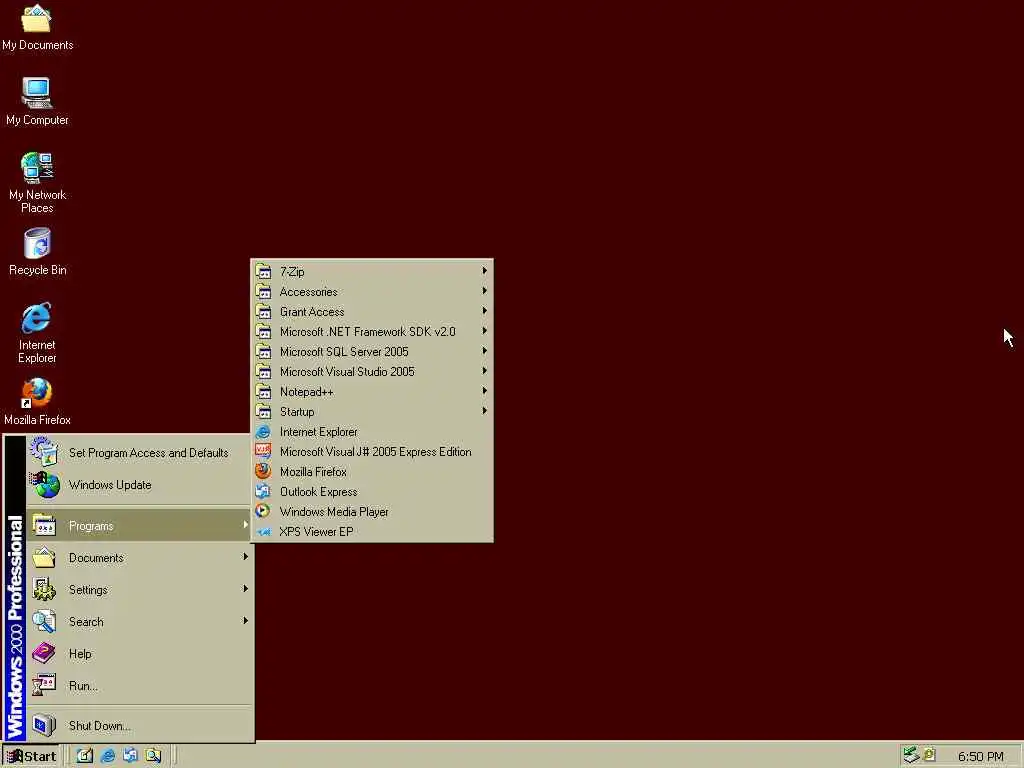Expand the 7-Zip program folder

(372, 272)
